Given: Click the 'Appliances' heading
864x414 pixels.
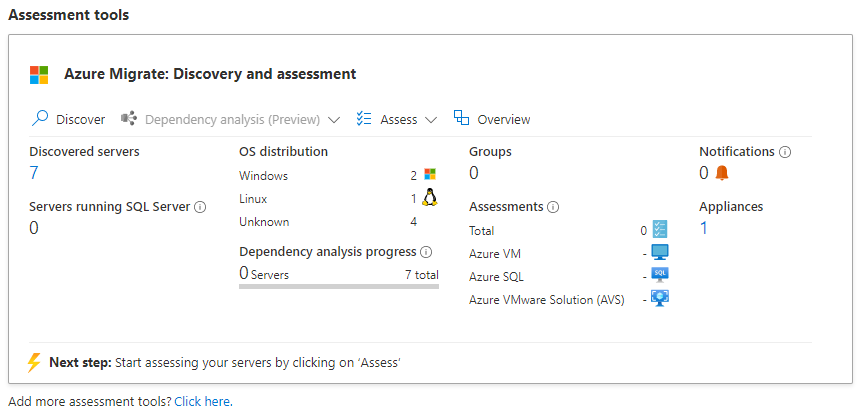Looking at the screenshot, I should 731,207.
